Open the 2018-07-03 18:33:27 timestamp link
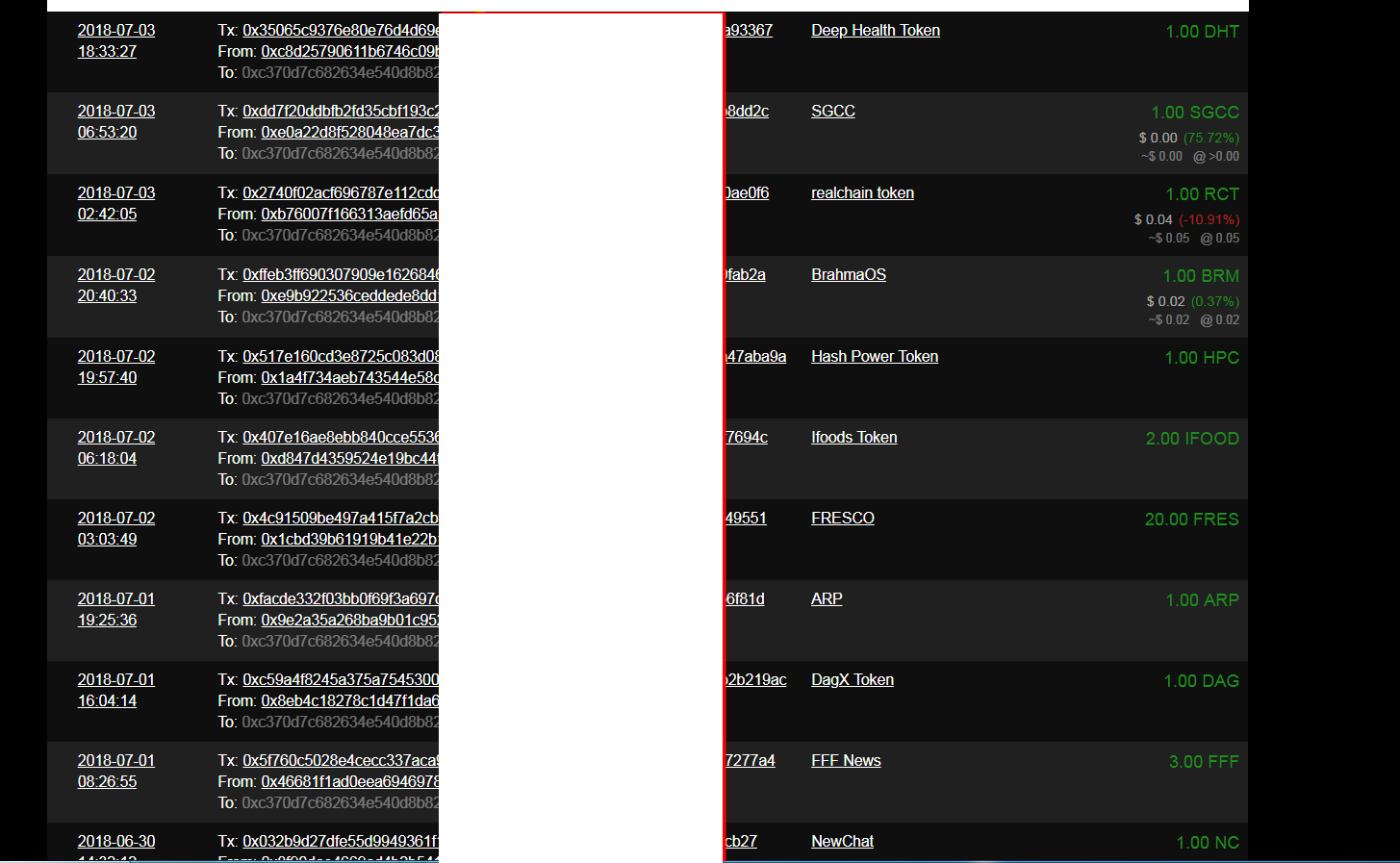1400x863 pixels. [x=116, y=41]
